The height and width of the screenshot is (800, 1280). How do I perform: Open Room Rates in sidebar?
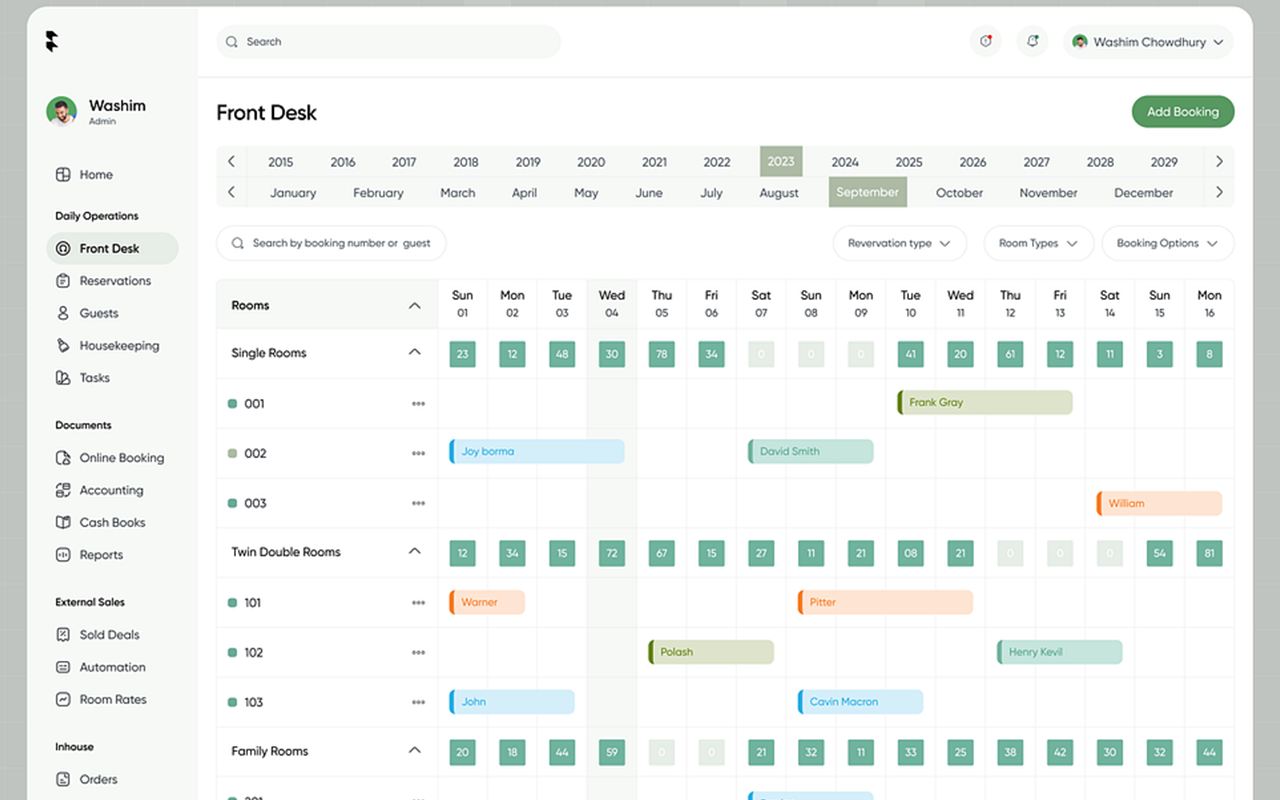[x=112, y=700]
